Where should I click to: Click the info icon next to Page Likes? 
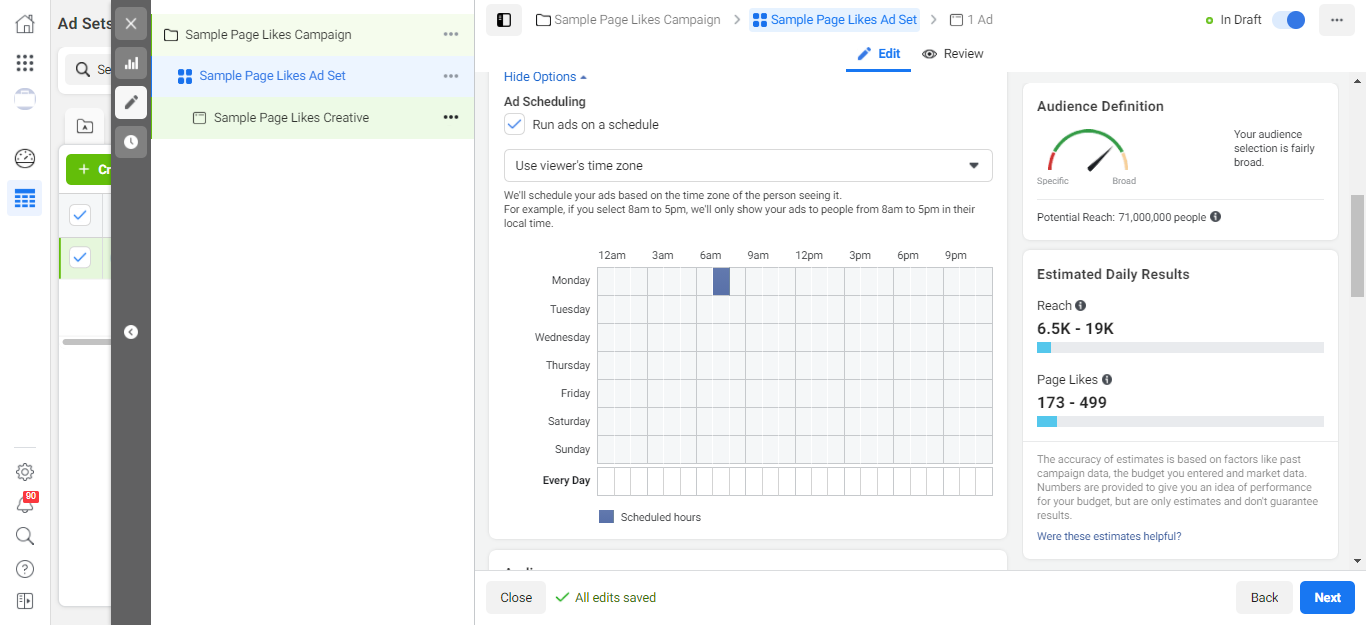(x=1107, y=380)
